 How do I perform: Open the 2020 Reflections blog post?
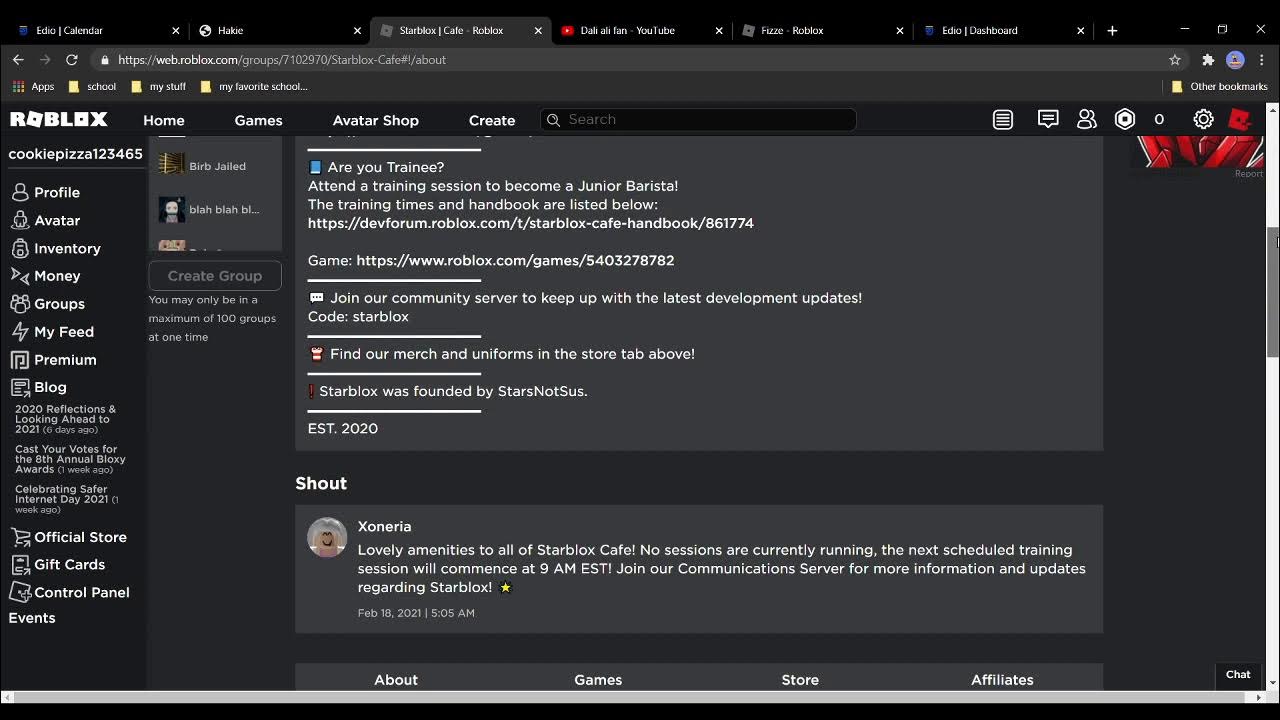(65, 419)
